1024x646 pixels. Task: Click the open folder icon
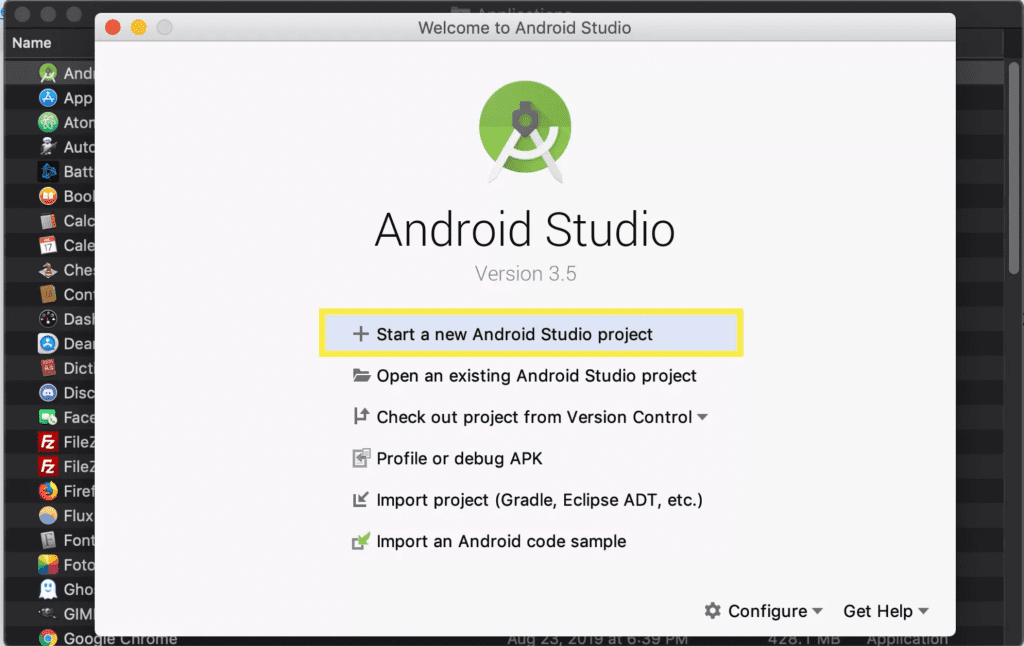[x=361, y=375]
